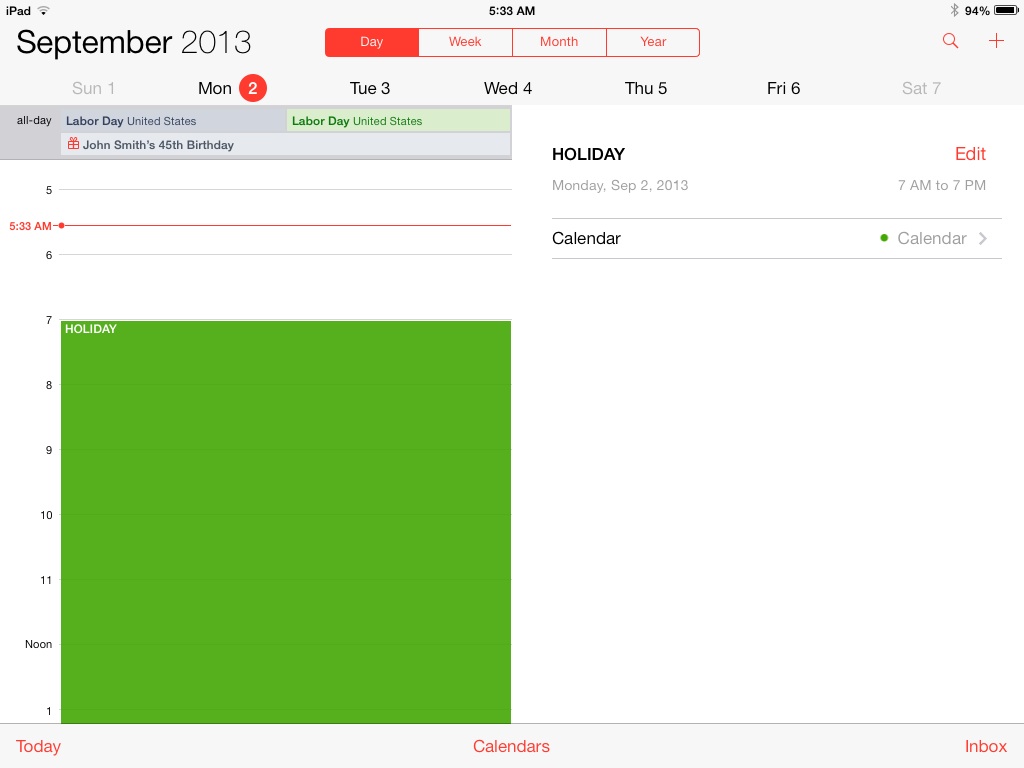Switch to Month view
The image size is (1024, 768).
tap(559, 42)
